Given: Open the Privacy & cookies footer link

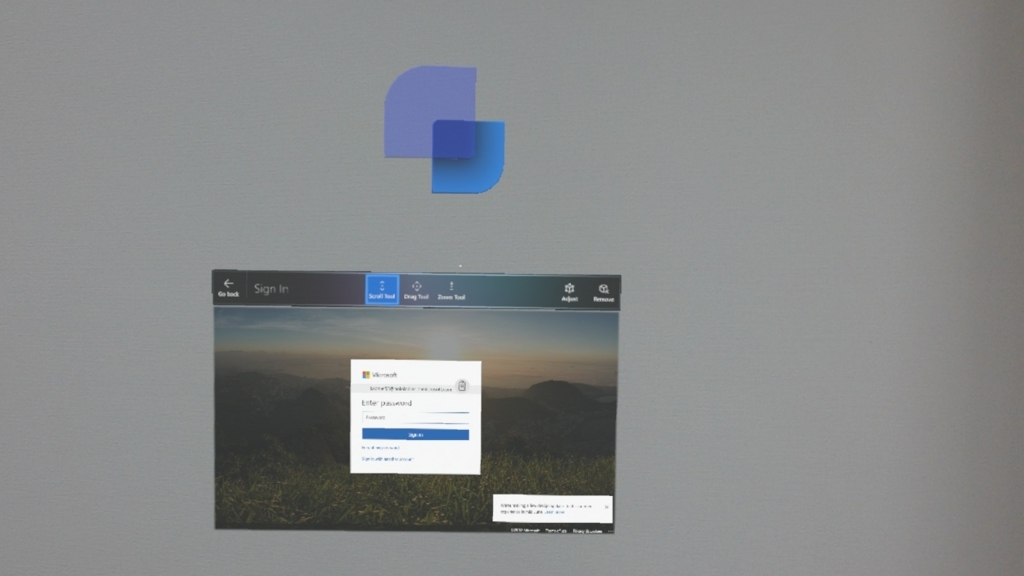Looking at the screenshot, I should [x=587, y=530].
